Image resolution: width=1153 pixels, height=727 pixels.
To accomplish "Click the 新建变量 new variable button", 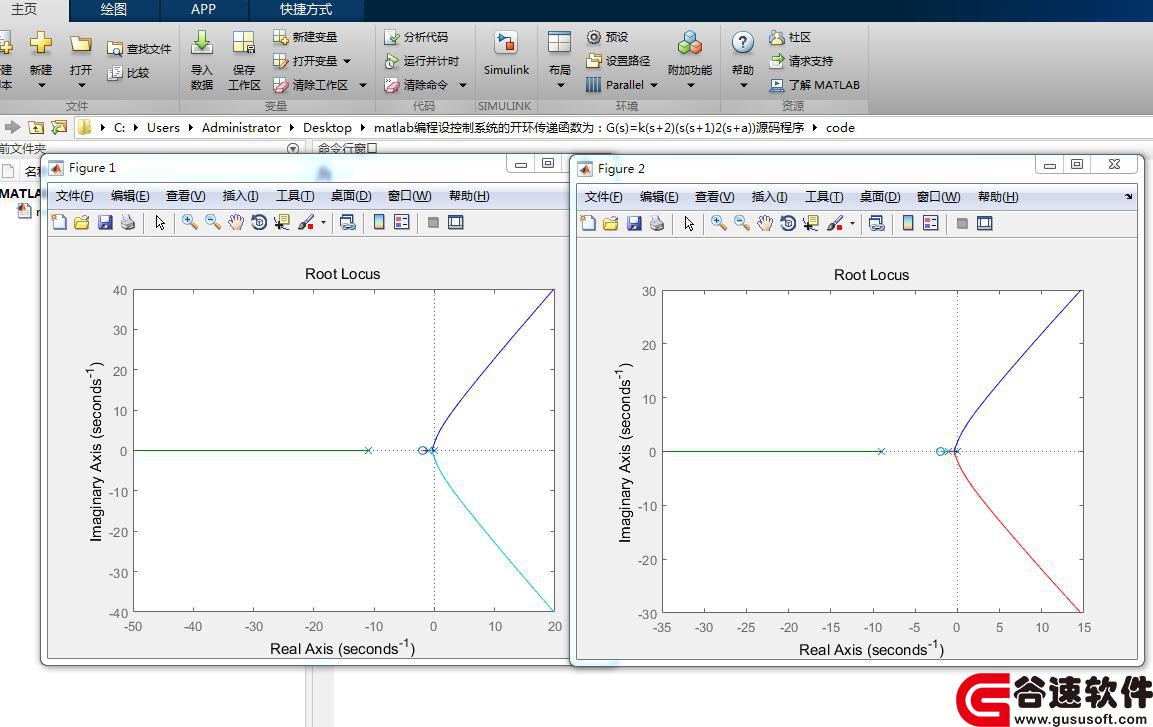I will 305,37.
